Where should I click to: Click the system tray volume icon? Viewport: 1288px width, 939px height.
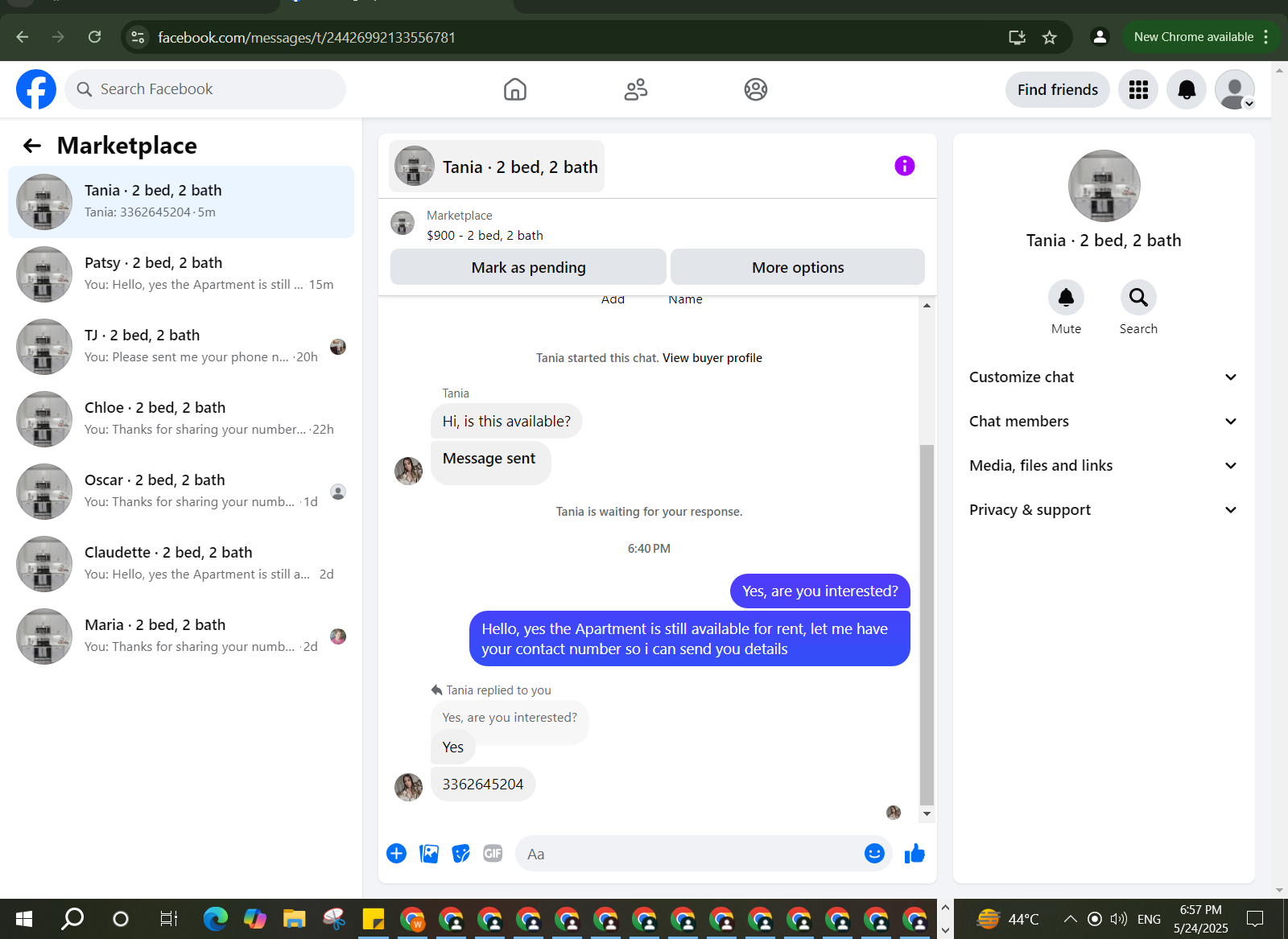click(x=1119, y=919)
